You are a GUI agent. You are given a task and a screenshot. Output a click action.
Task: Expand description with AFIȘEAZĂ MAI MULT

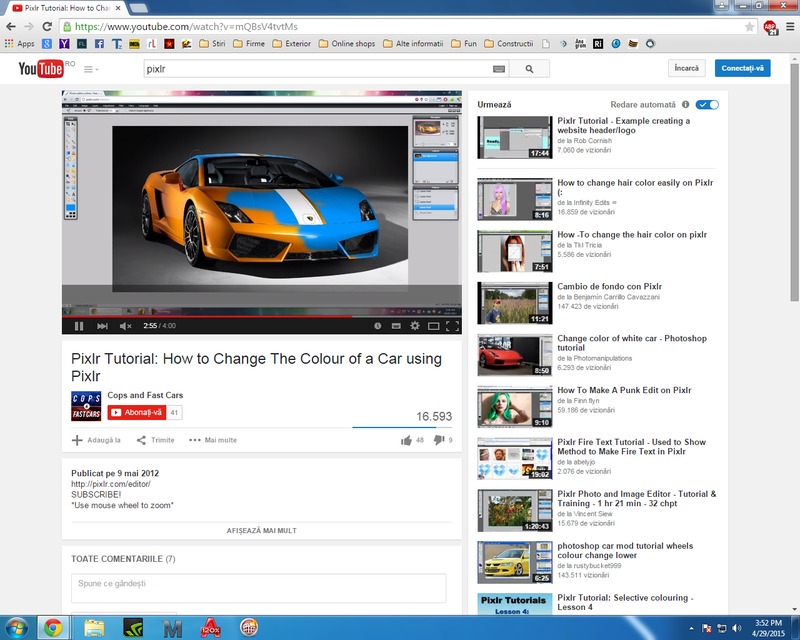[x=262, y=531]
